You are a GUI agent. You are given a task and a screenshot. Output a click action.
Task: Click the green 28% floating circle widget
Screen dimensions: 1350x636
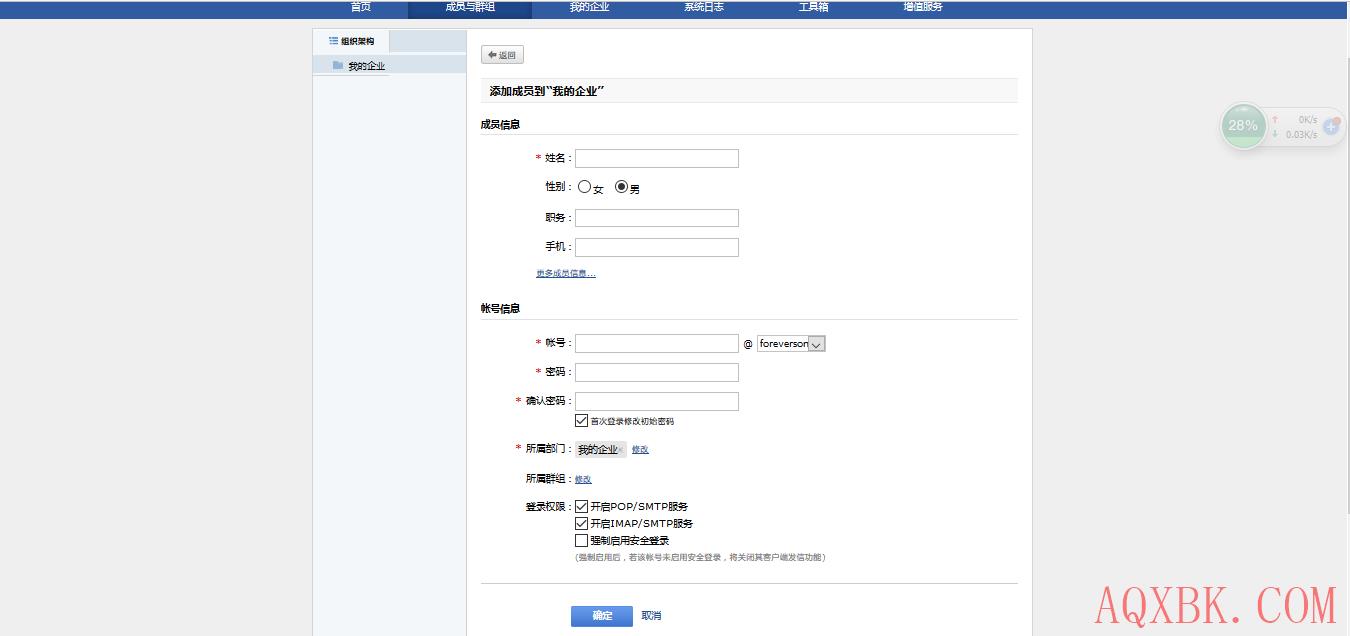click(1243, 126)
